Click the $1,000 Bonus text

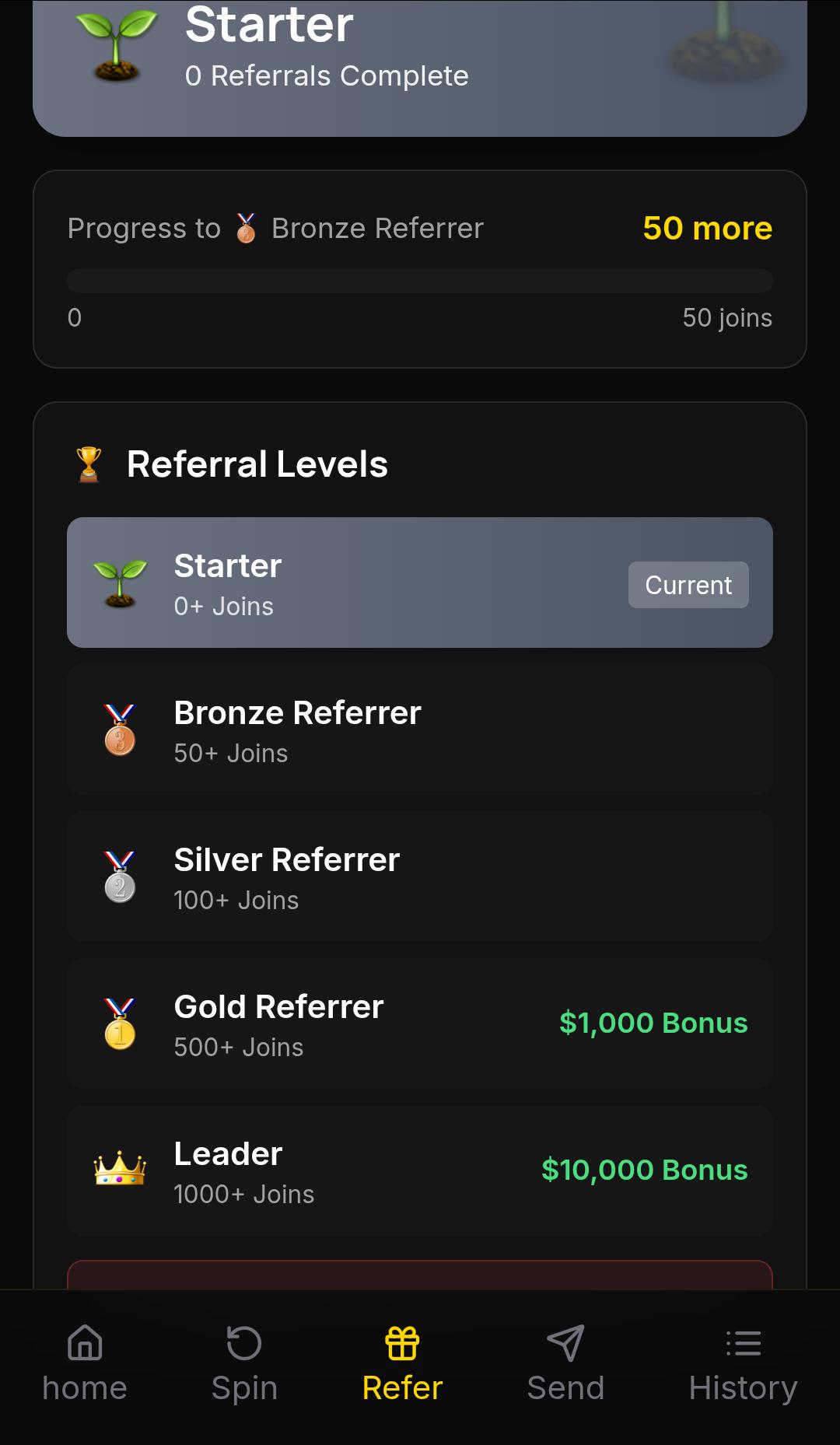(x=653, y=1023)
